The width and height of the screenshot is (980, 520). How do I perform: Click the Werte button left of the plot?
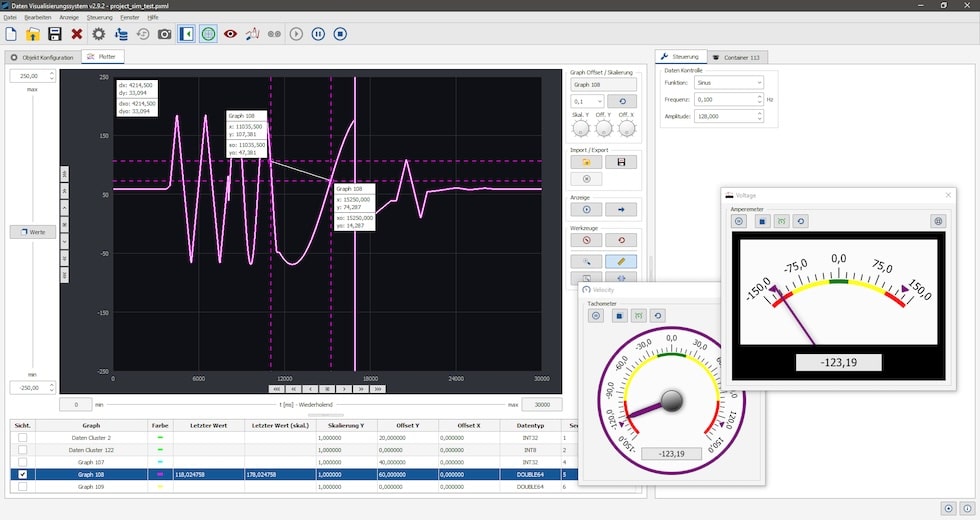(32, 232)
